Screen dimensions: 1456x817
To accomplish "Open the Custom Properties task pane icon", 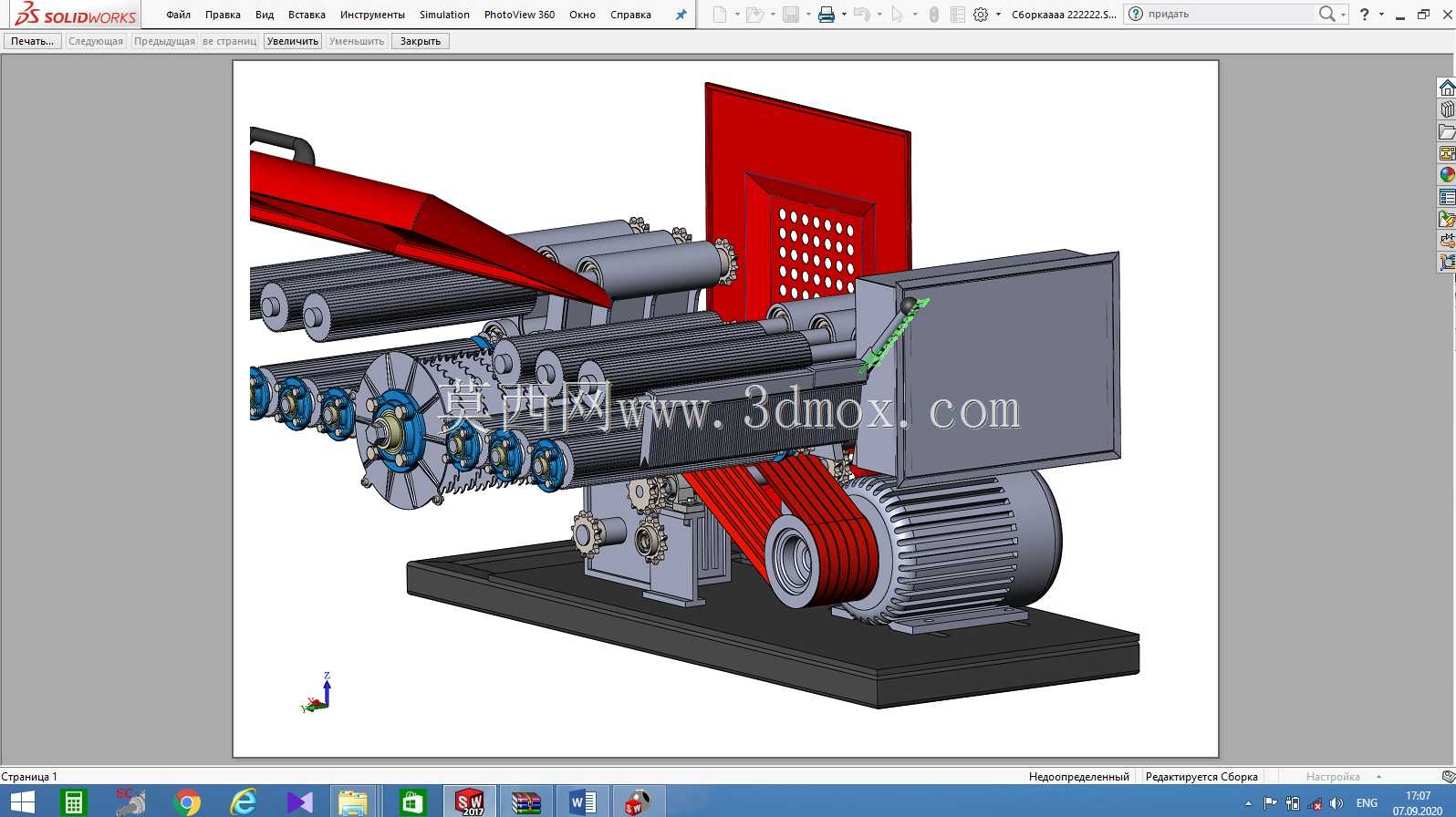I will point(1447,197).
